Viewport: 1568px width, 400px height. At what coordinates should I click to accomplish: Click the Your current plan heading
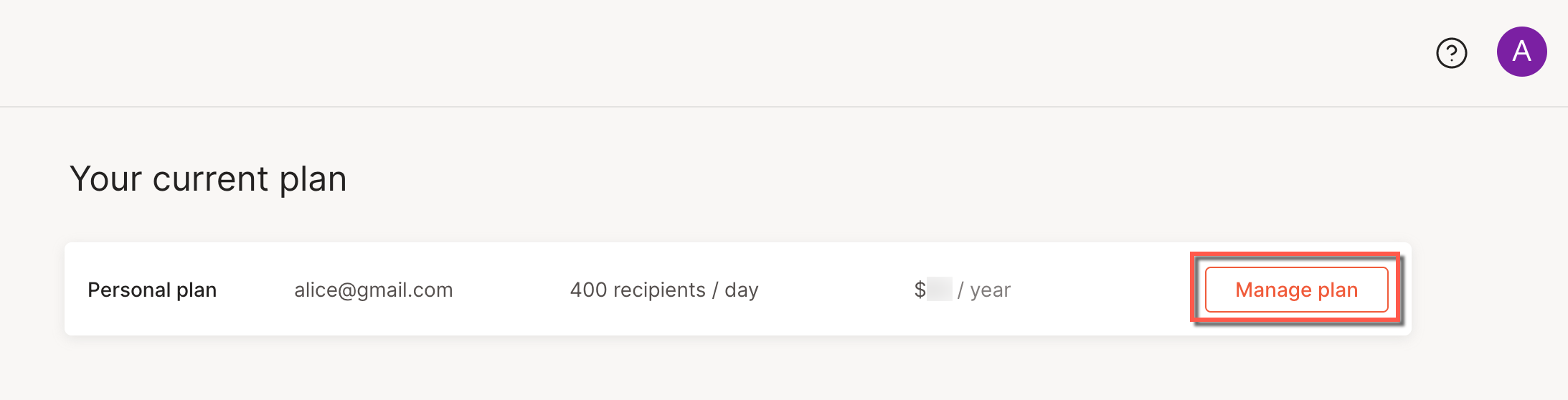click(x=208, y=178)
